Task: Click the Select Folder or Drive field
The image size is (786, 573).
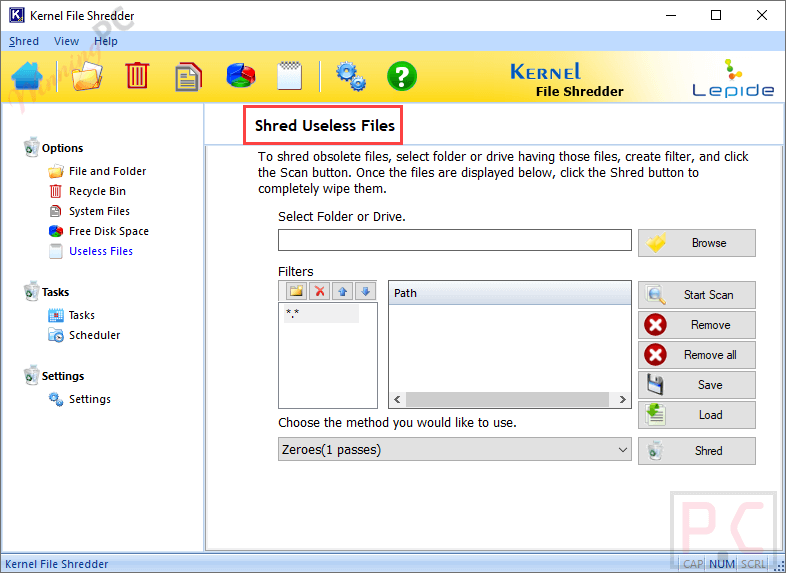Action: (x=455, y=240)
